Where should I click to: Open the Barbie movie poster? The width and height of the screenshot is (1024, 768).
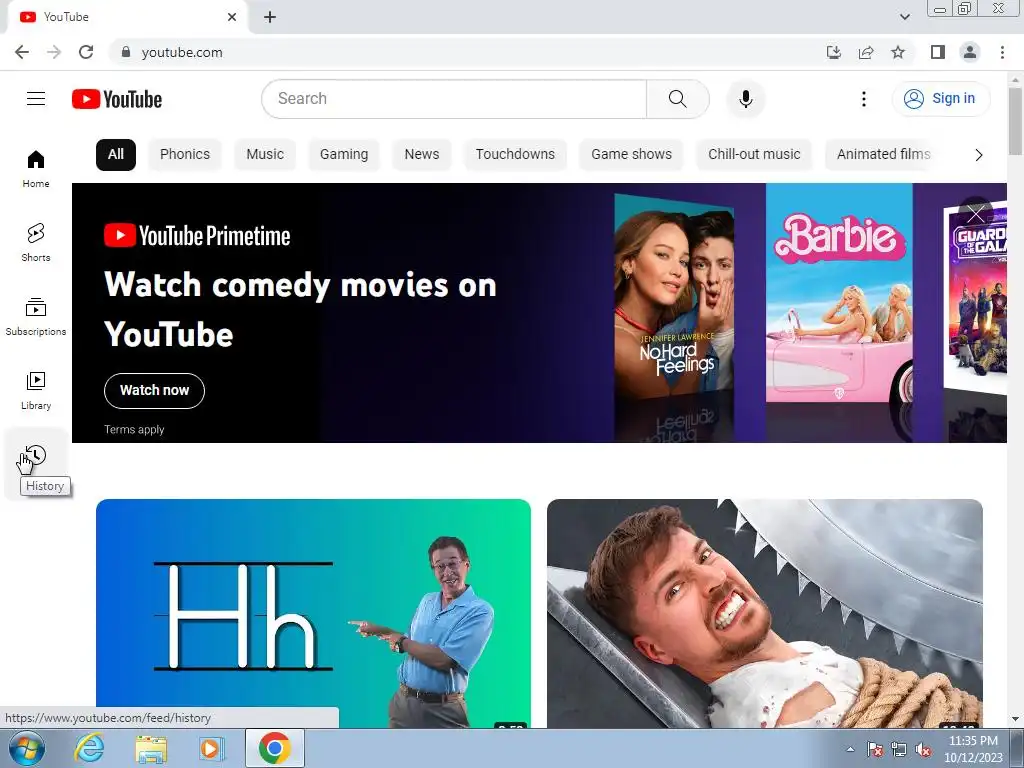(839, 293)
